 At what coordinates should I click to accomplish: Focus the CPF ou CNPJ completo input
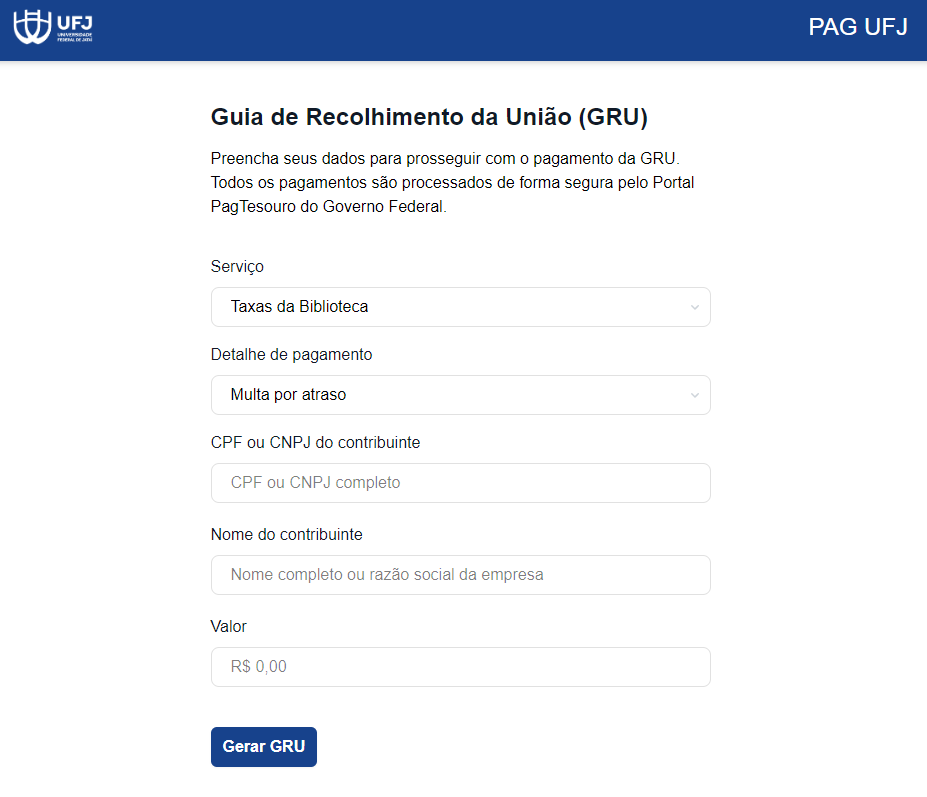pos(460,483)
